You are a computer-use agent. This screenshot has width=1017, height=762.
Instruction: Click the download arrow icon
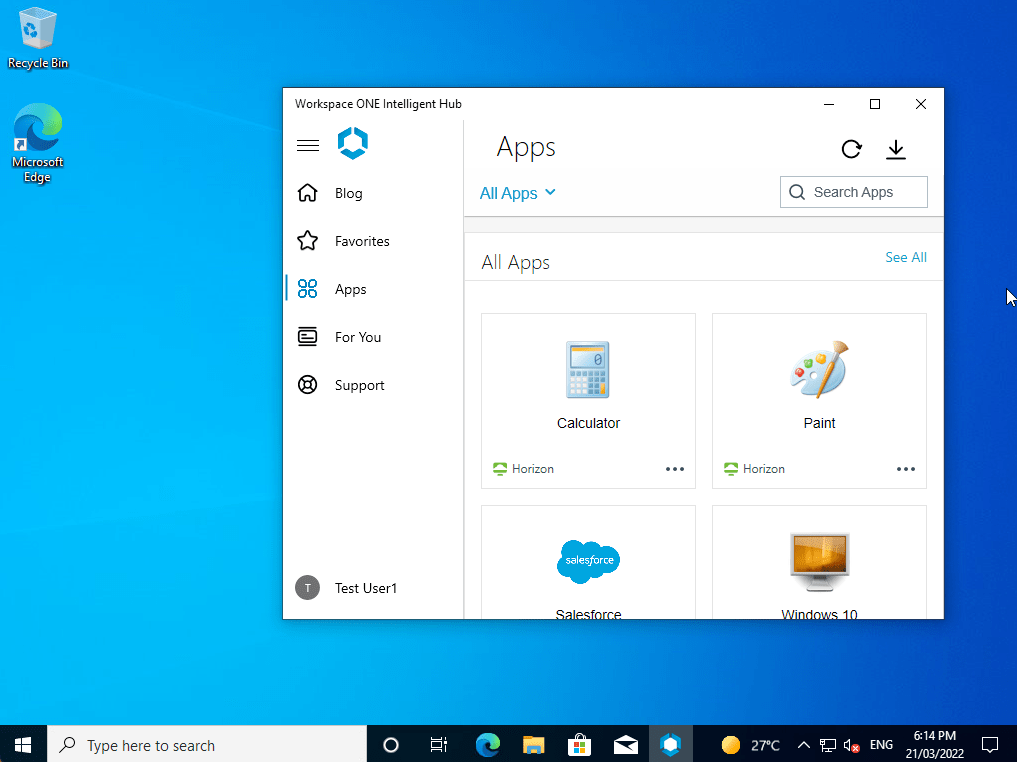pos(896,149)
